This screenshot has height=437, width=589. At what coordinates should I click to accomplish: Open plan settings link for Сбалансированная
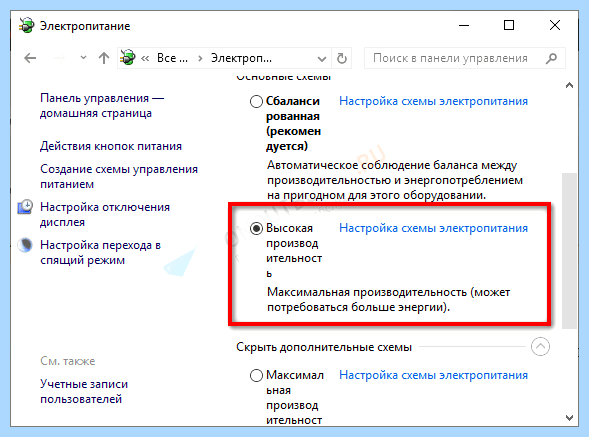[433, 101]
